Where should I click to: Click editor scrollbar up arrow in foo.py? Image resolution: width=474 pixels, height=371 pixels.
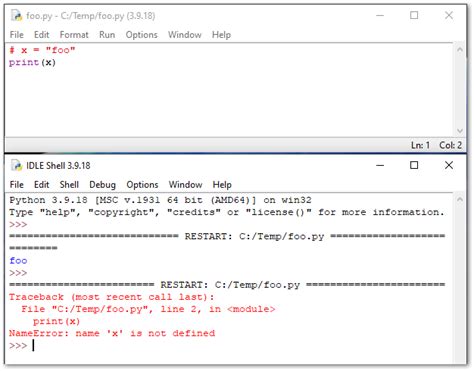pyautogui.click(x=460, y=50)
